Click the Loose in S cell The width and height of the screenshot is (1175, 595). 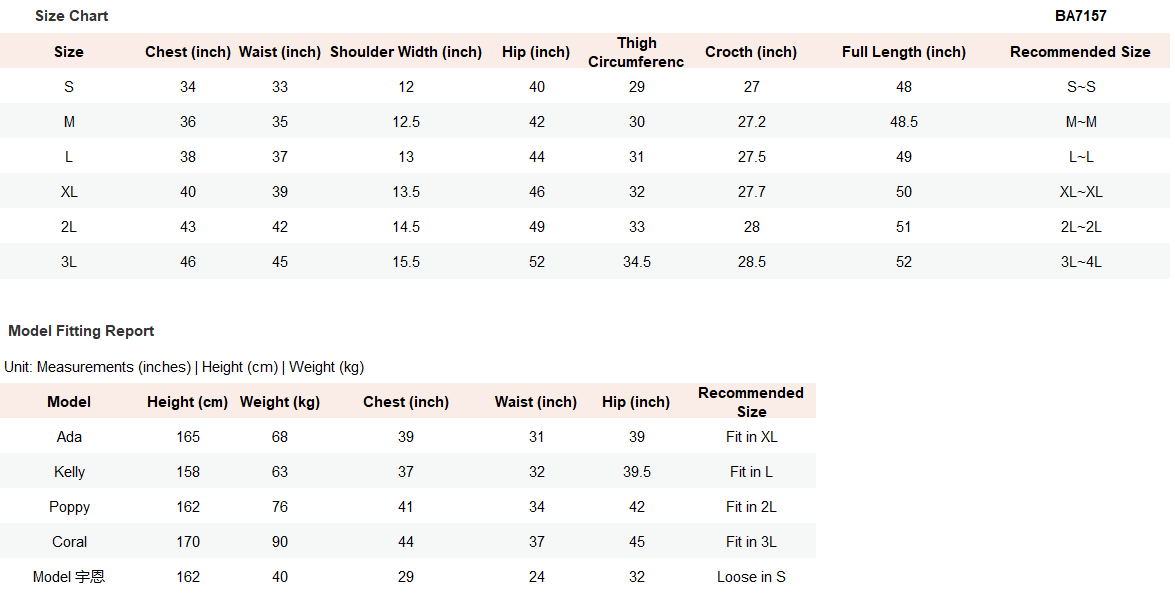pos(751,577)
